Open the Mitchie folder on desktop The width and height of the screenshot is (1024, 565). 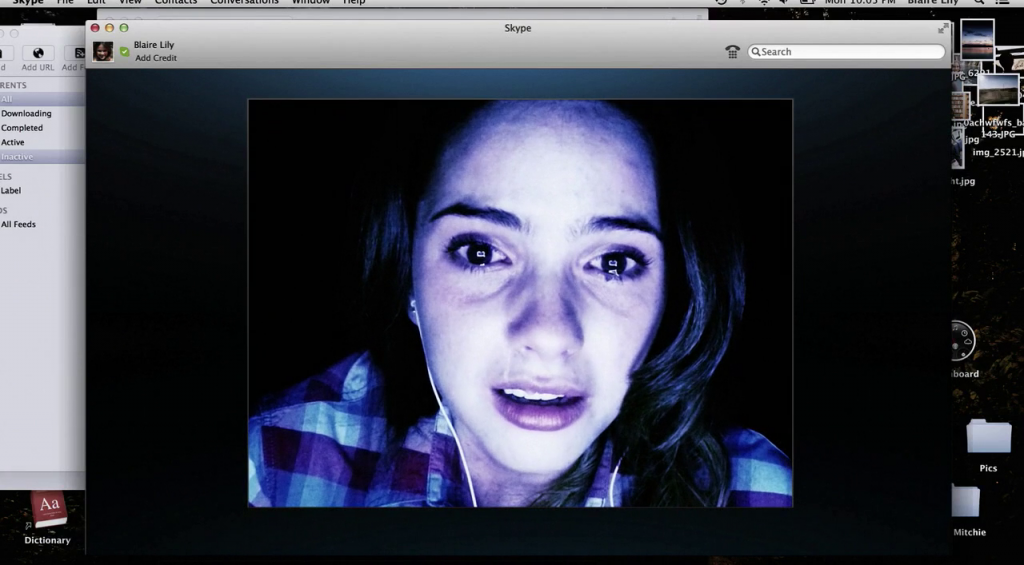pyautogui.click(x=965, y=502)
